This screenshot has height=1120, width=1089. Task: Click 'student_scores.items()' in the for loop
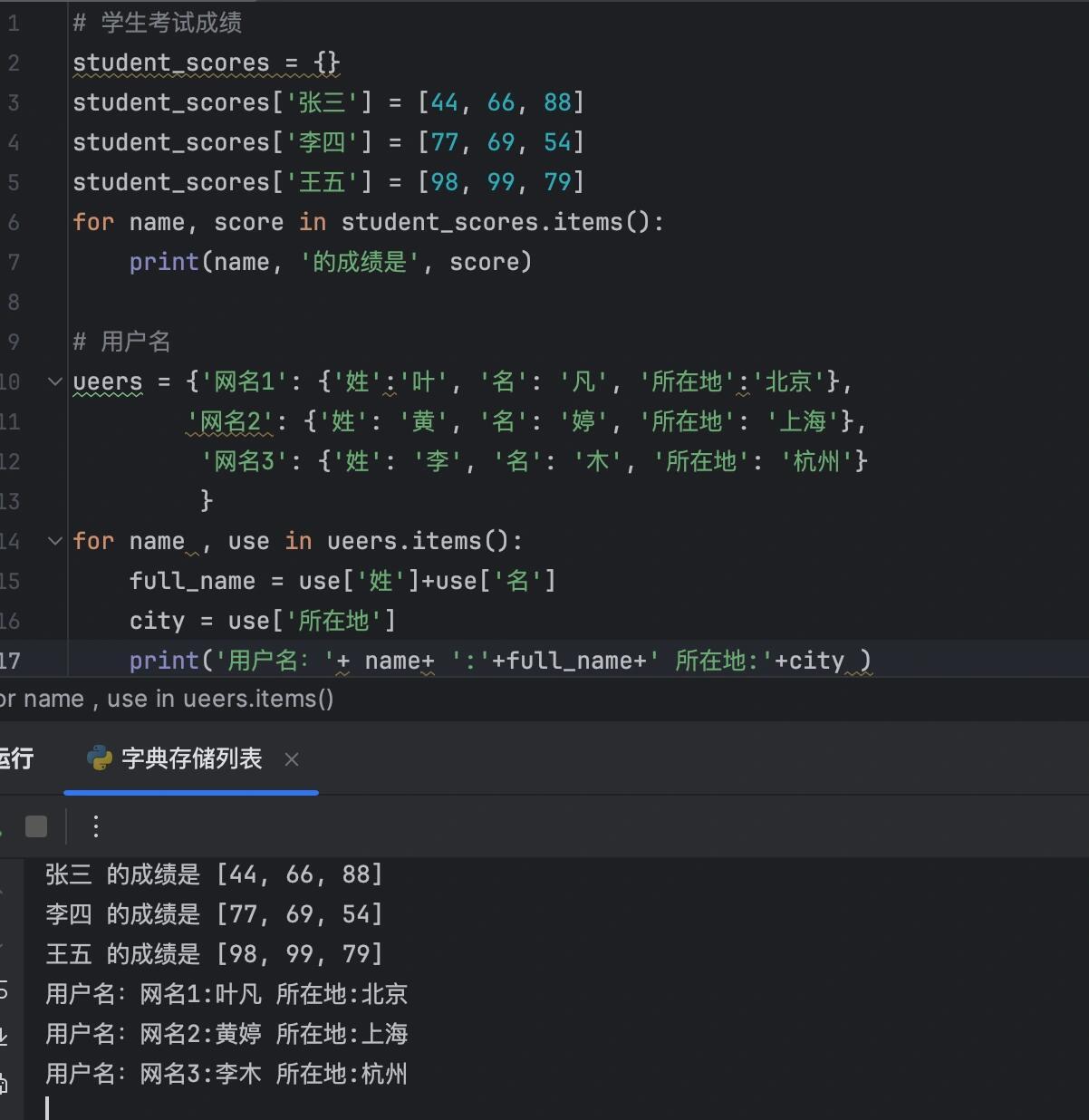click(496, 222)
